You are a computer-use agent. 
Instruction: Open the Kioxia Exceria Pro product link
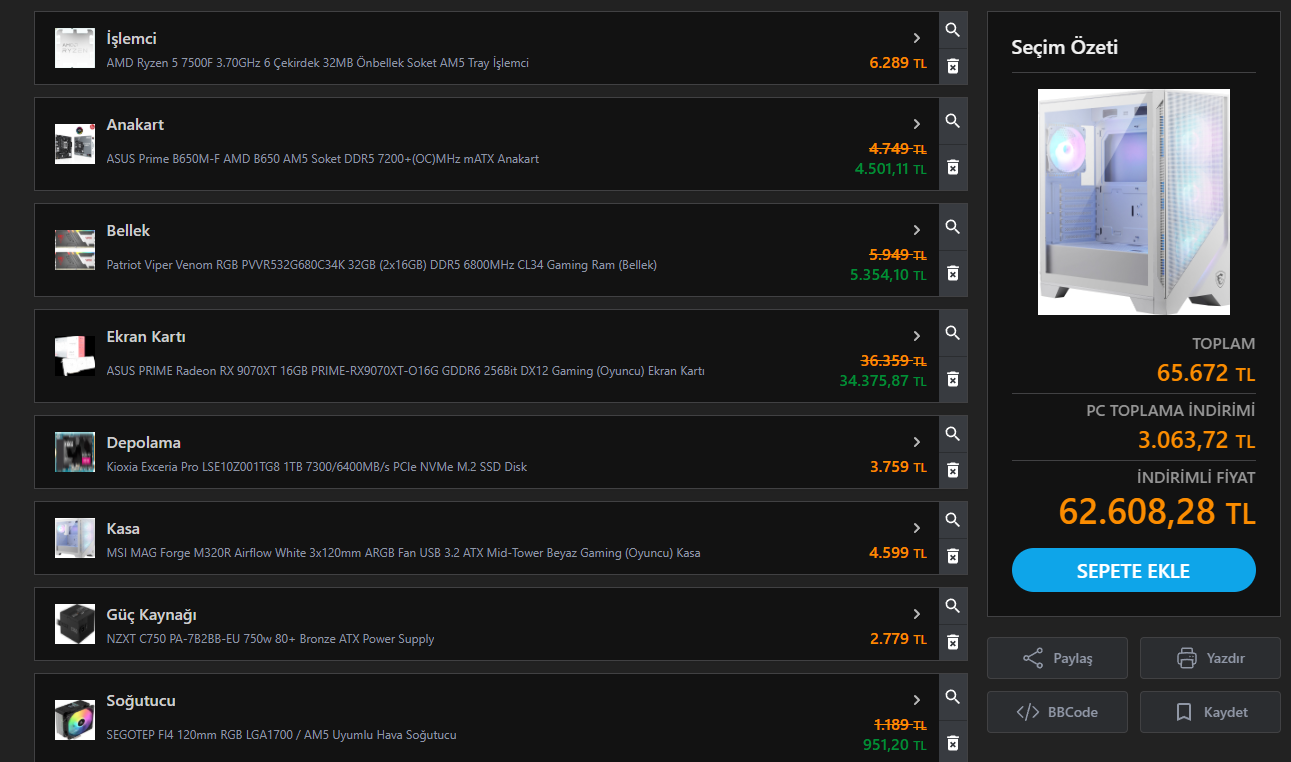click(x=317, y=467)
